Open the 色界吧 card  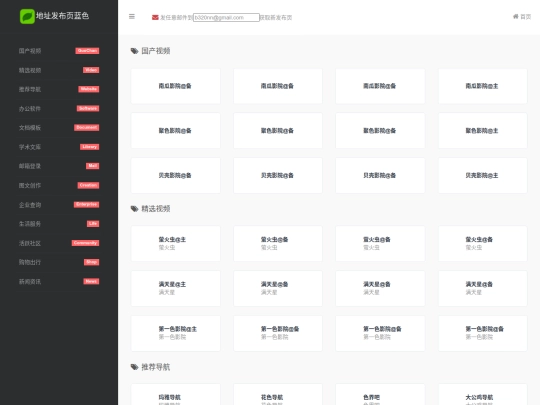380,395
